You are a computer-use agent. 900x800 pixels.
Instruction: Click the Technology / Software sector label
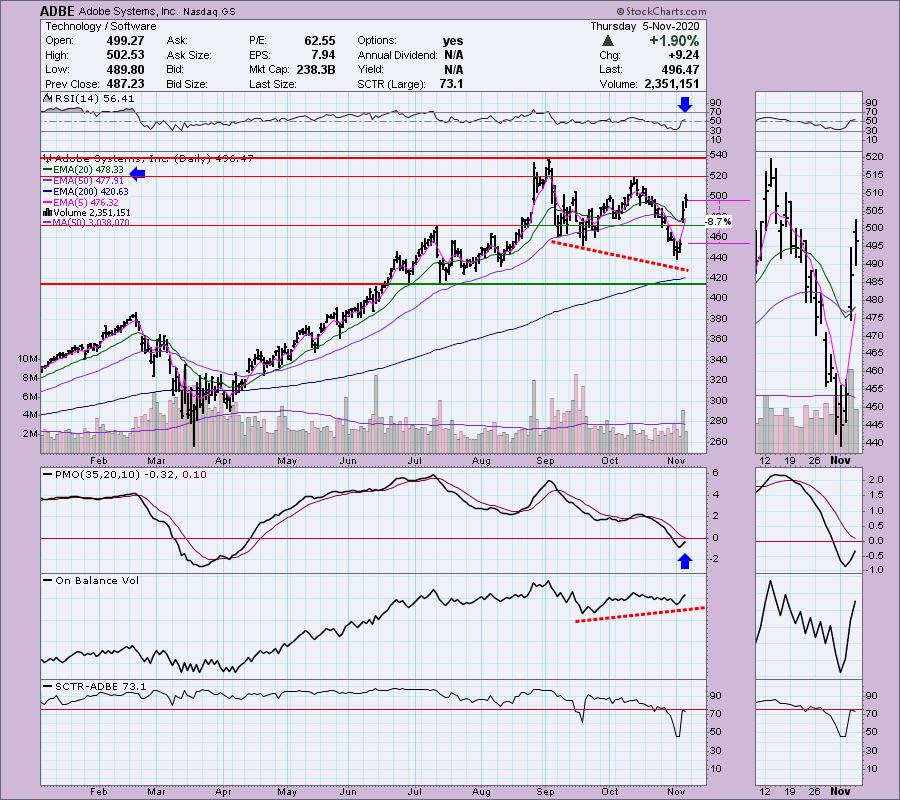tap(100, 26)
